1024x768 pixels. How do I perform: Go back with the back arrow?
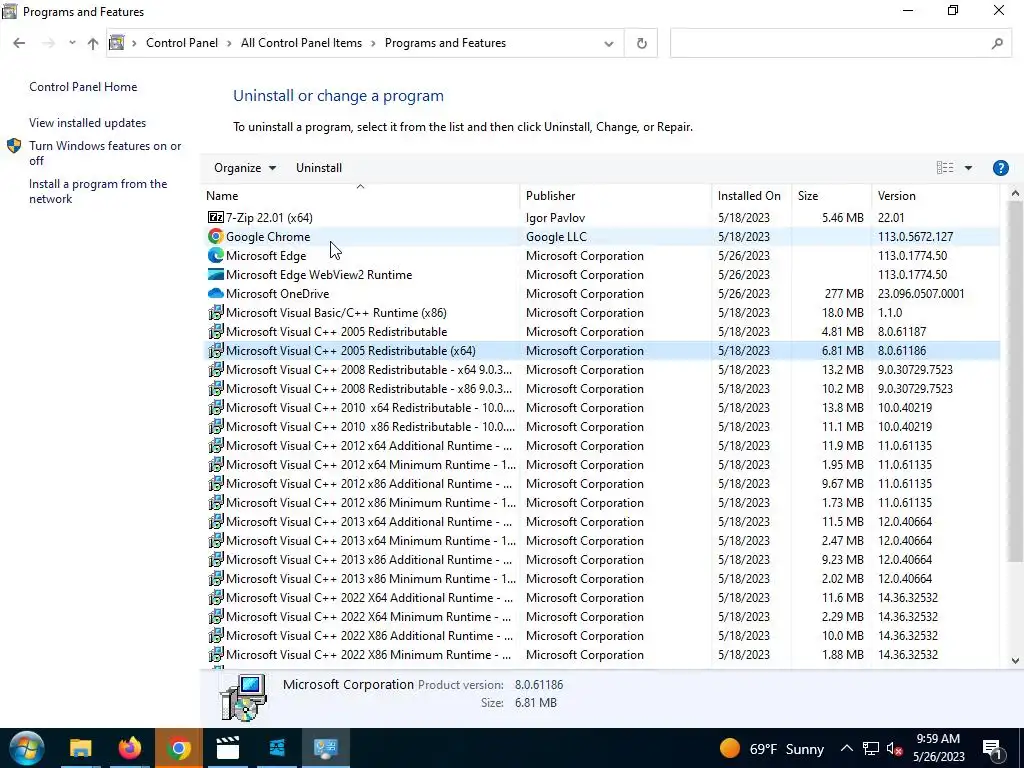click(19, 43)
